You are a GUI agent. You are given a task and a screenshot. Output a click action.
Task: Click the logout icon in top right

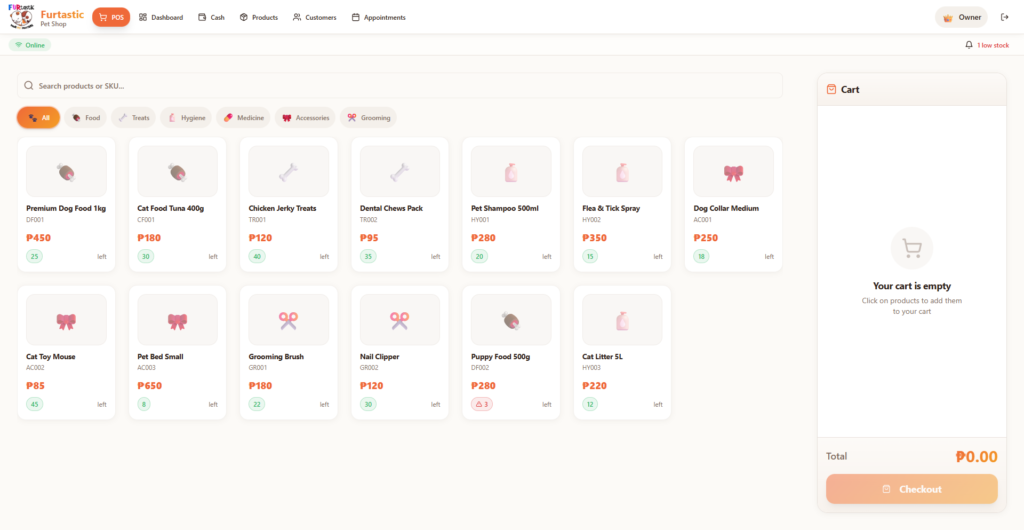coord(1004,17)
